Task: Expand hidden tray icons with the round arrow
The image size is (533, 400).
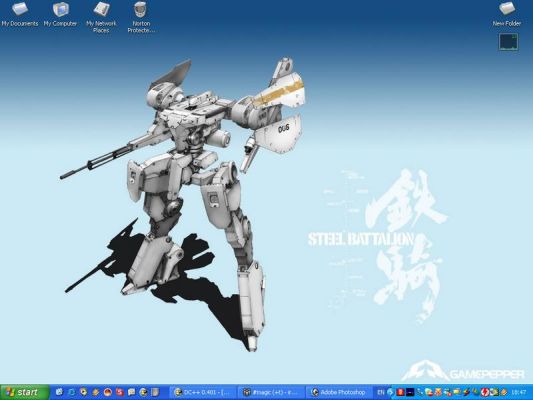Action: coord(390,393)
